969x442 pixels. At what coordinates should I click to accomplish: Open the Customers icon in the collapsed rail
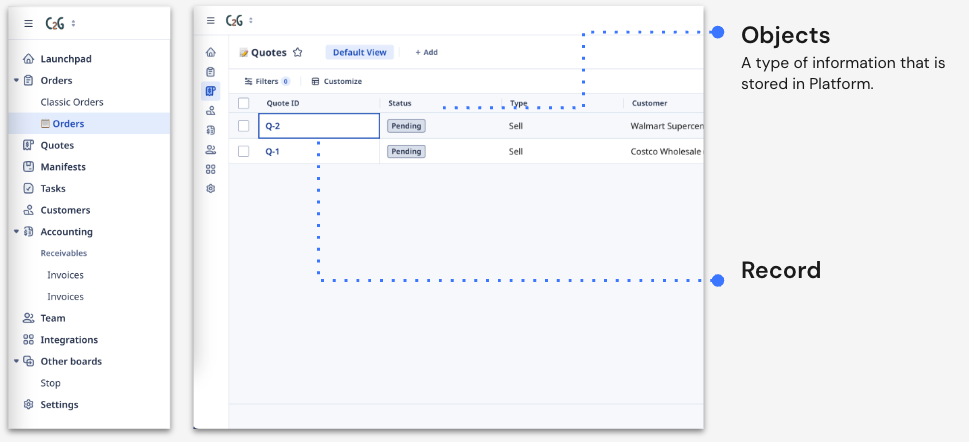(211, 111)
